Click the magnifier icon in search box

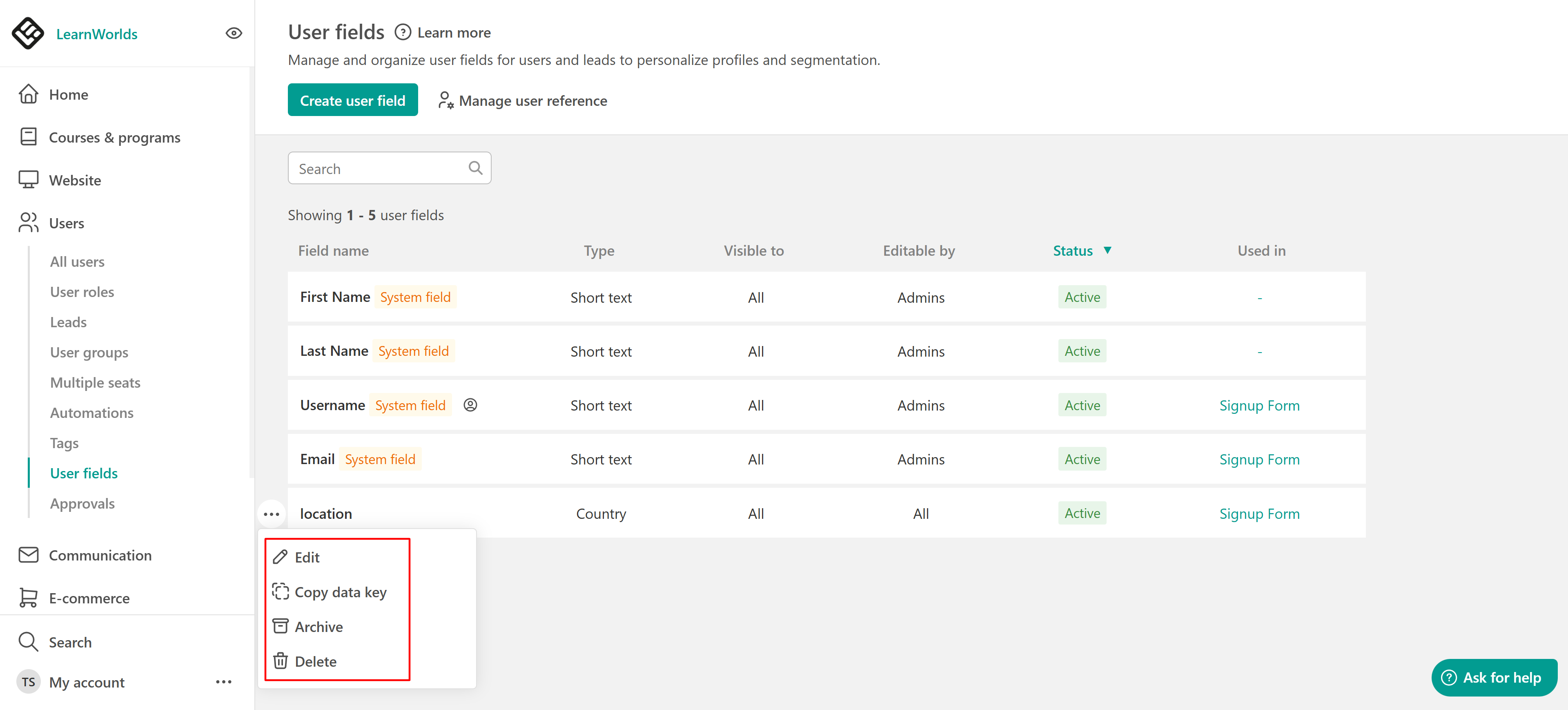click(x=475, y=168)
